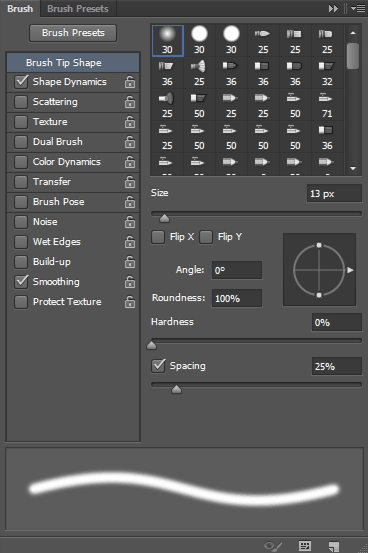This screenshot has width=368, height=553.
Task: Uncheck the Spacing checkbox
Action: point(158,366)
